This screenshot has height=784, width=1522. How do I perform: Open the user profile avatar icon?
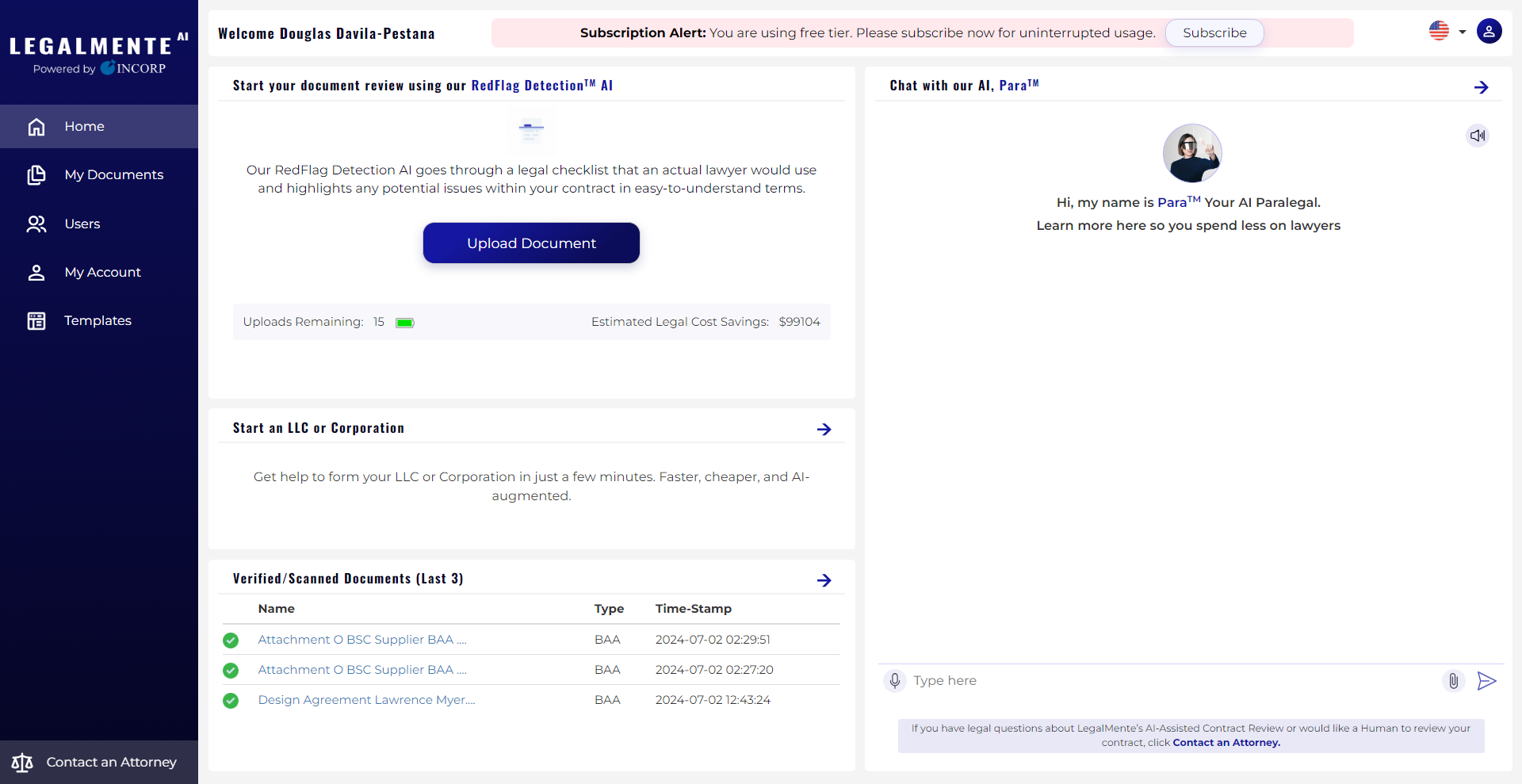point(1489,32)
